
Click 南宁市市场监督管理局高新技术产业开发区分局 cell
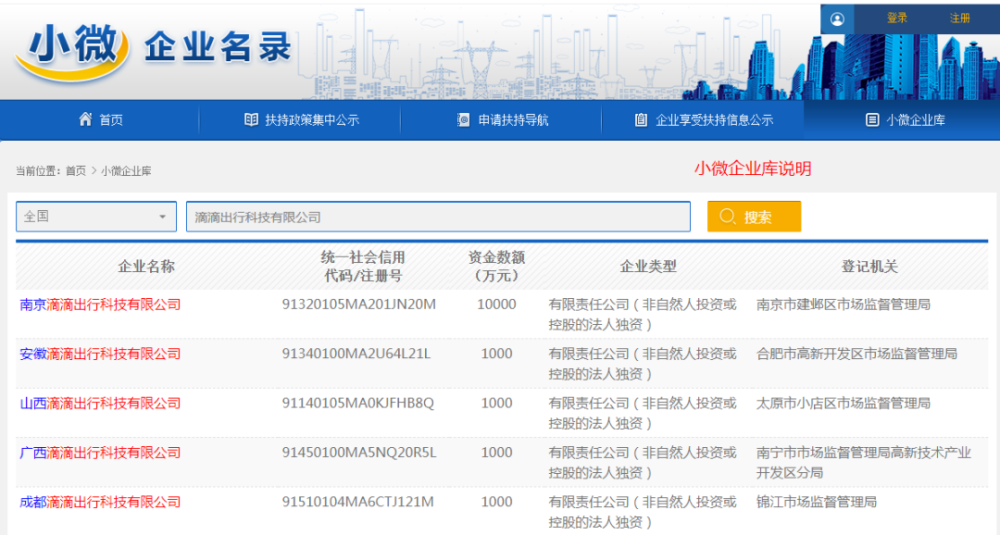pyautogui.click(x=864, y=462)
